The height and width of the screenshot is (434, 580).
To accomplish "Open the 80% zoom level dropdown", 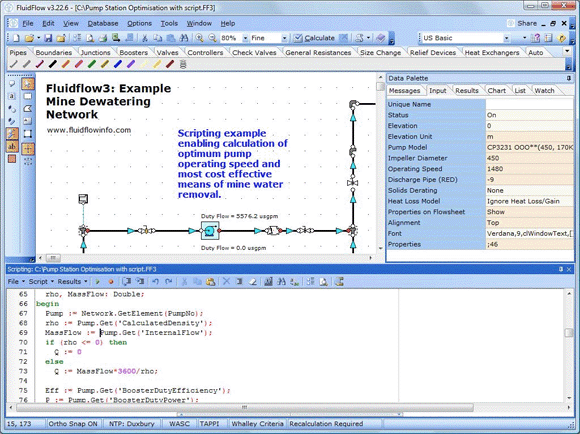I will coord(245,38).
